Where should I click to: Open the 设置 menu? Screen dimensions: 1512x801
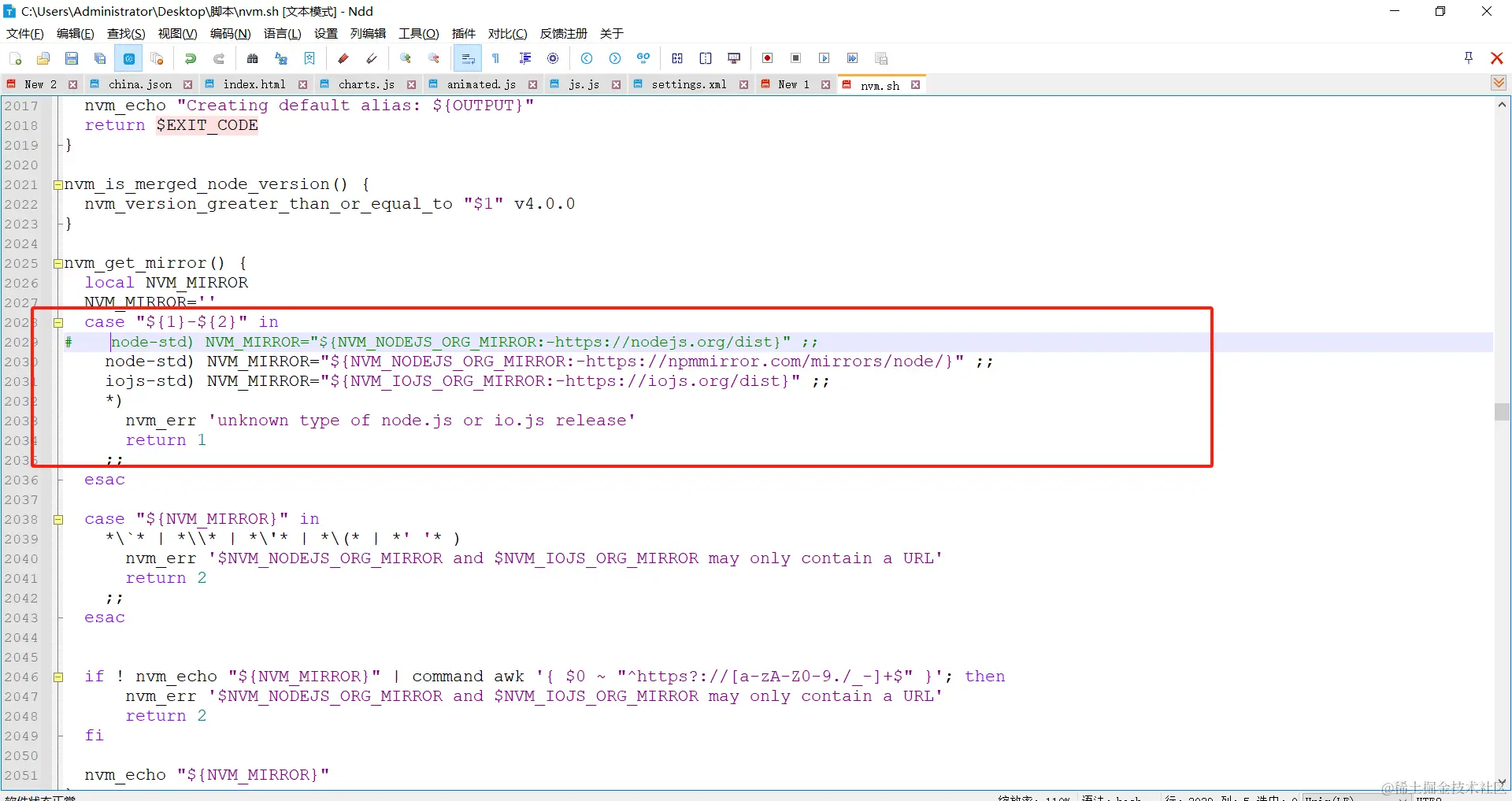326,33
